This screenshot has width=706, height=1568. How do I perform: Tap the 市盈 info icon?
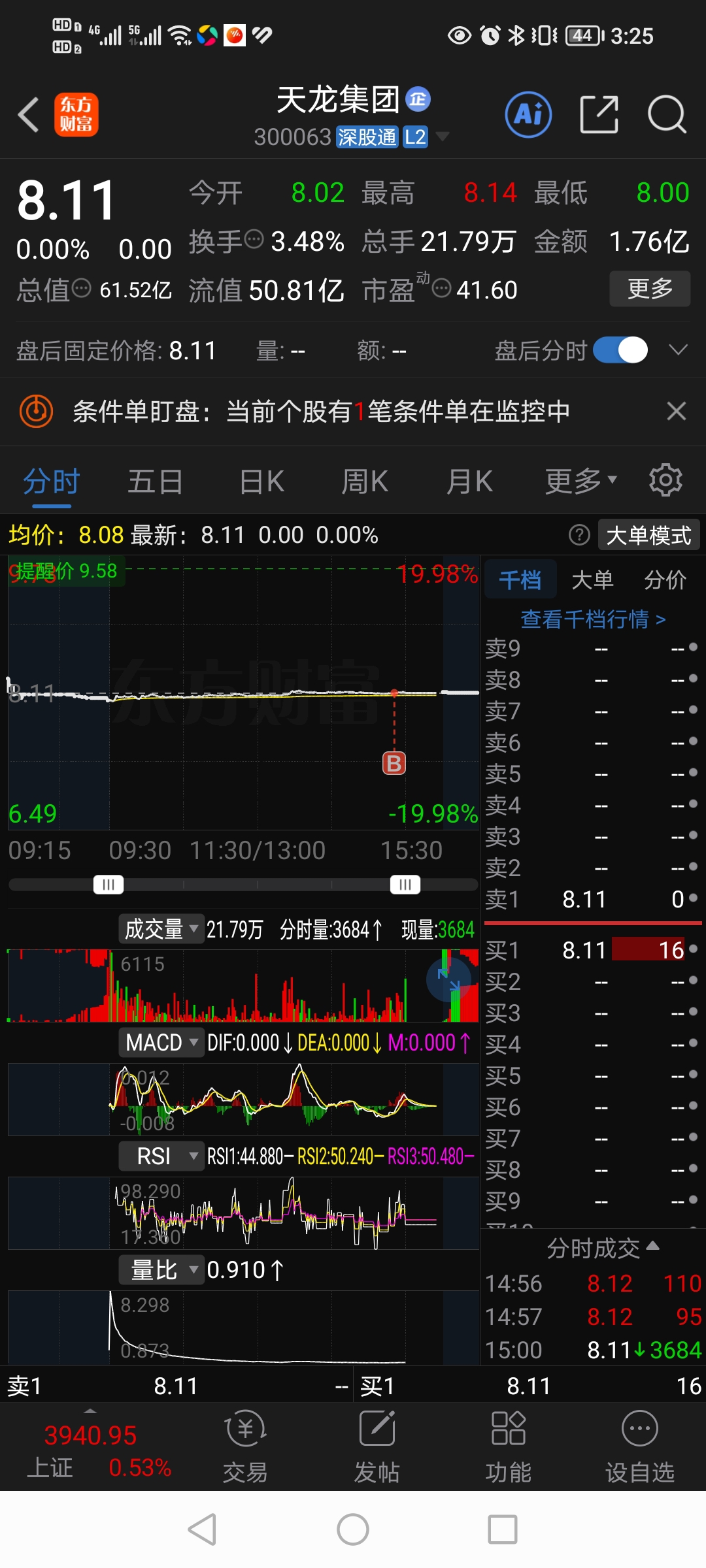click(442, 287)
